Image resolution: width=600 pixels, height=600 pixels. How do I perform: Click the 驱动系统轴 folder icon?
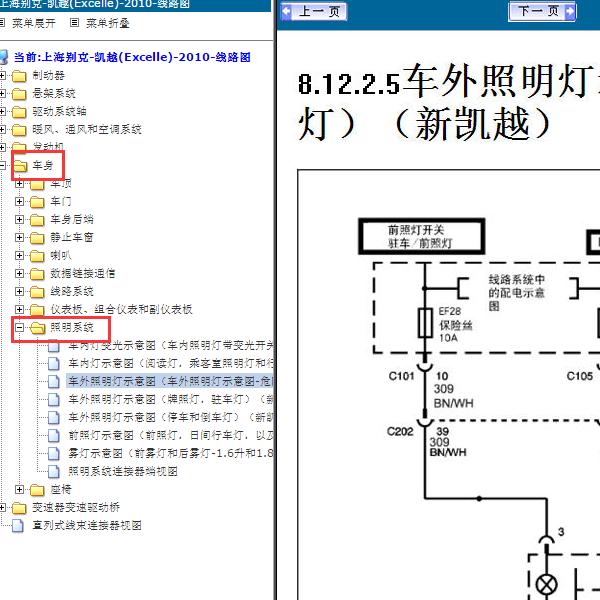click(19, 112)
